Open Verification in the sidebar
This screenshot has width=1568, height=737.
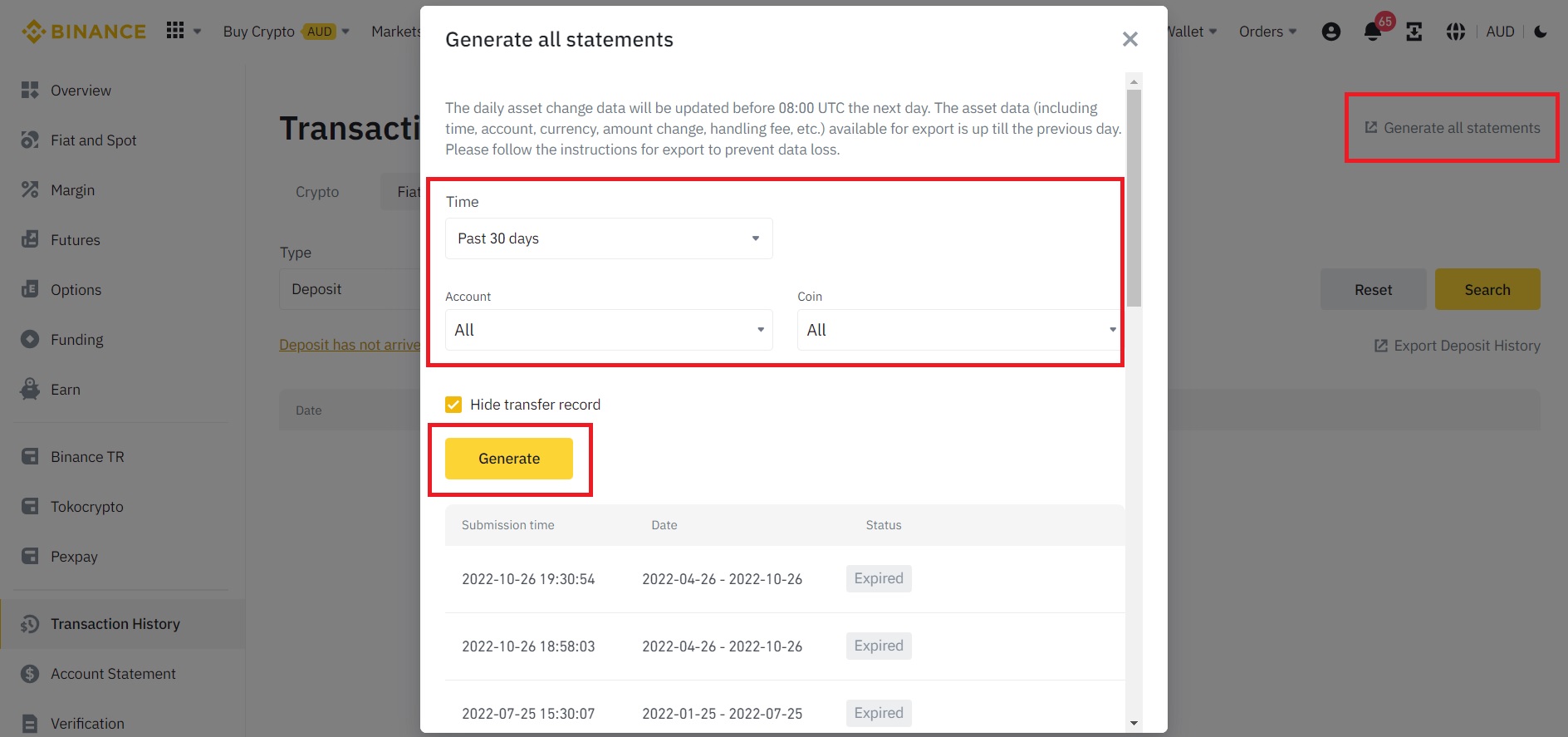pyautogui.click(x=87, y=724)
